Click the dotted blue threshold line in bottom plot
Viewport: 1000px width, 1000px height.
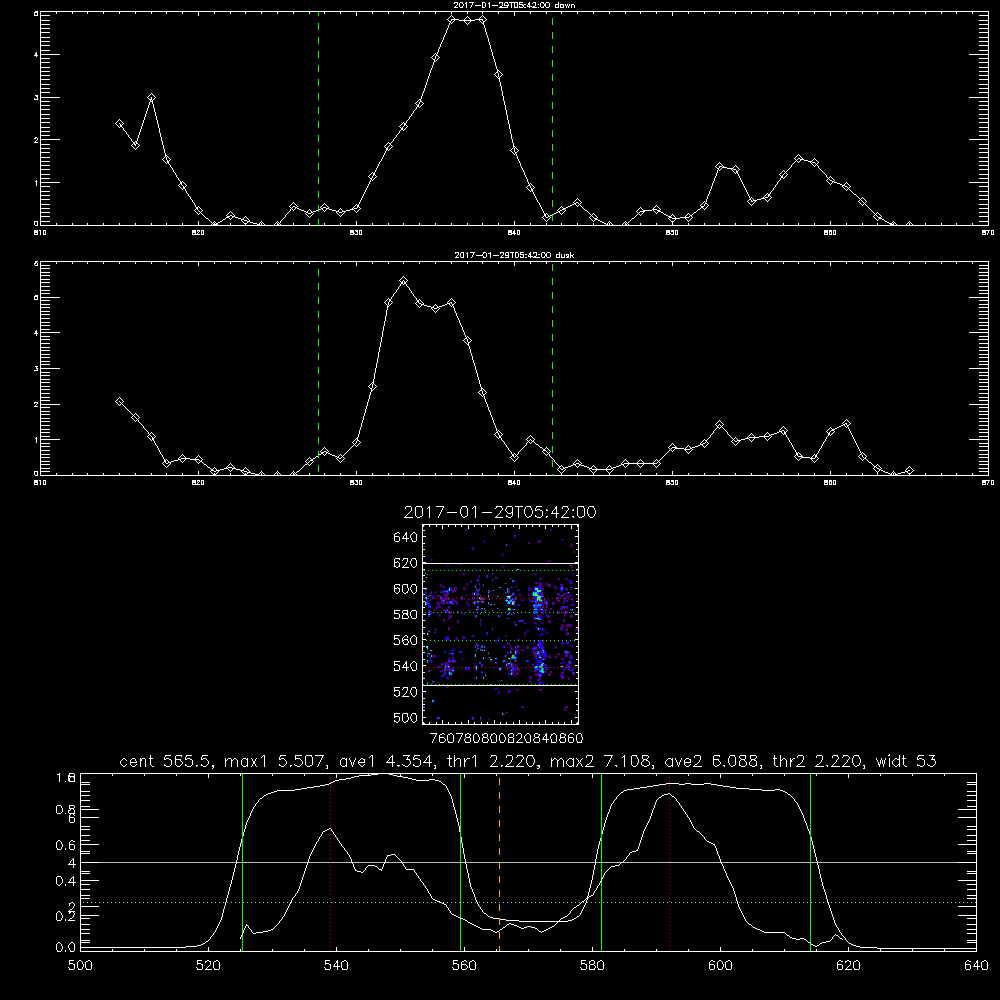528,902
